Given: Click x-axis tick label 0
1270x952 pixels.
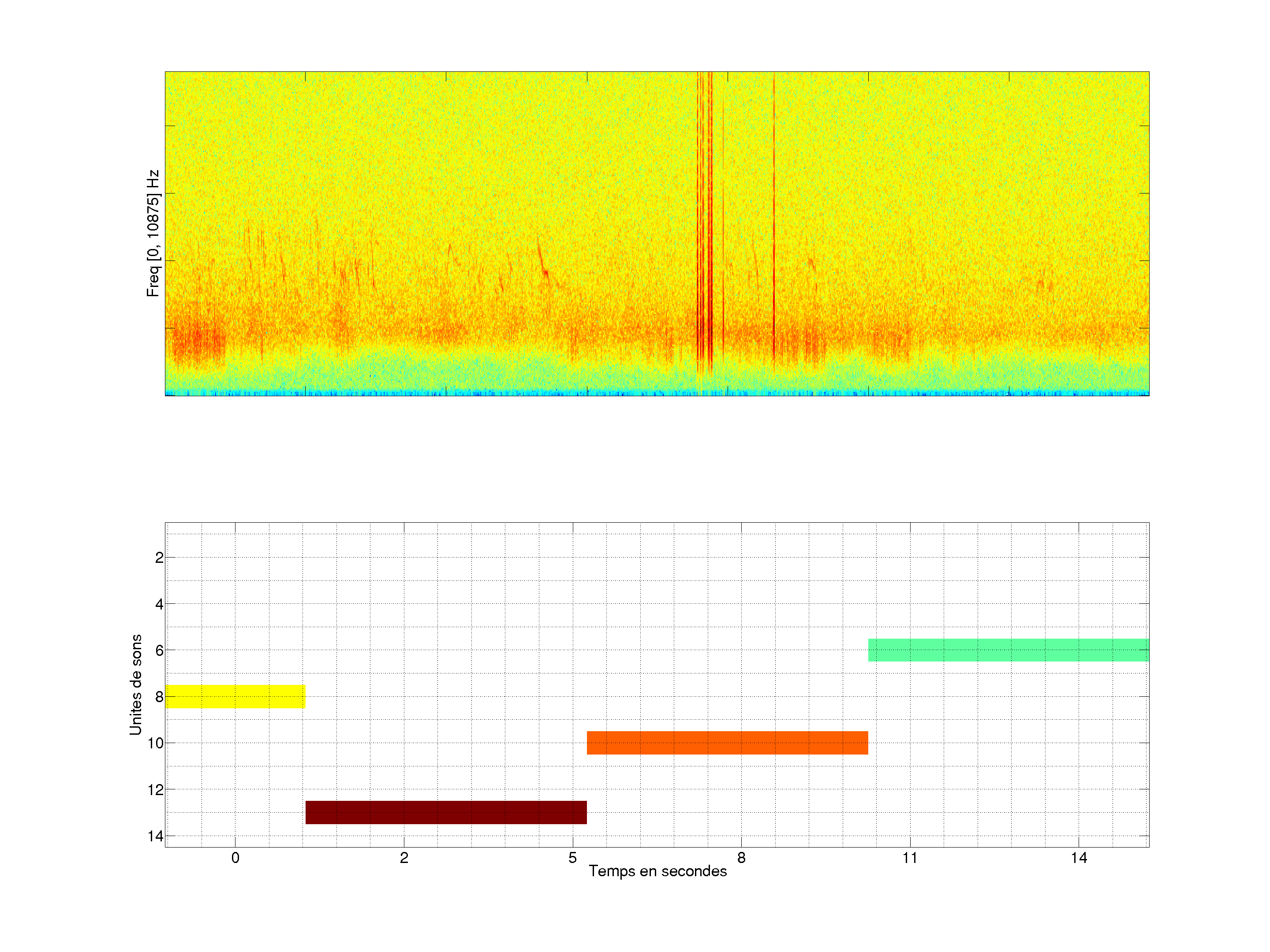Looking at the screenshot, I should tap(235, 858).
